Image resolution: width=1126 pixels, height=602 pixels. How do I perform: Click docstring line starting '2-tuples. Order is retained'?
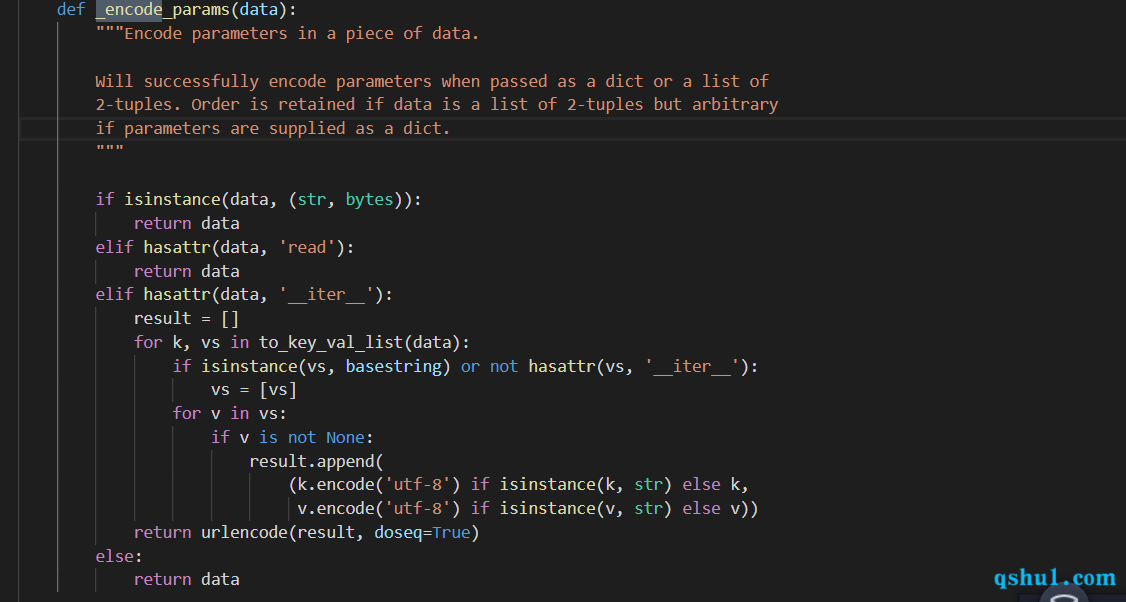pyautogui.click(x=437, y=105)
